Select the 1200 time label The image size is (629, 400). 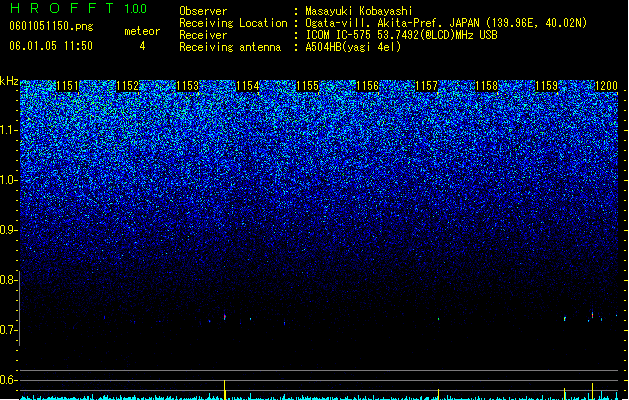point(607,86)
